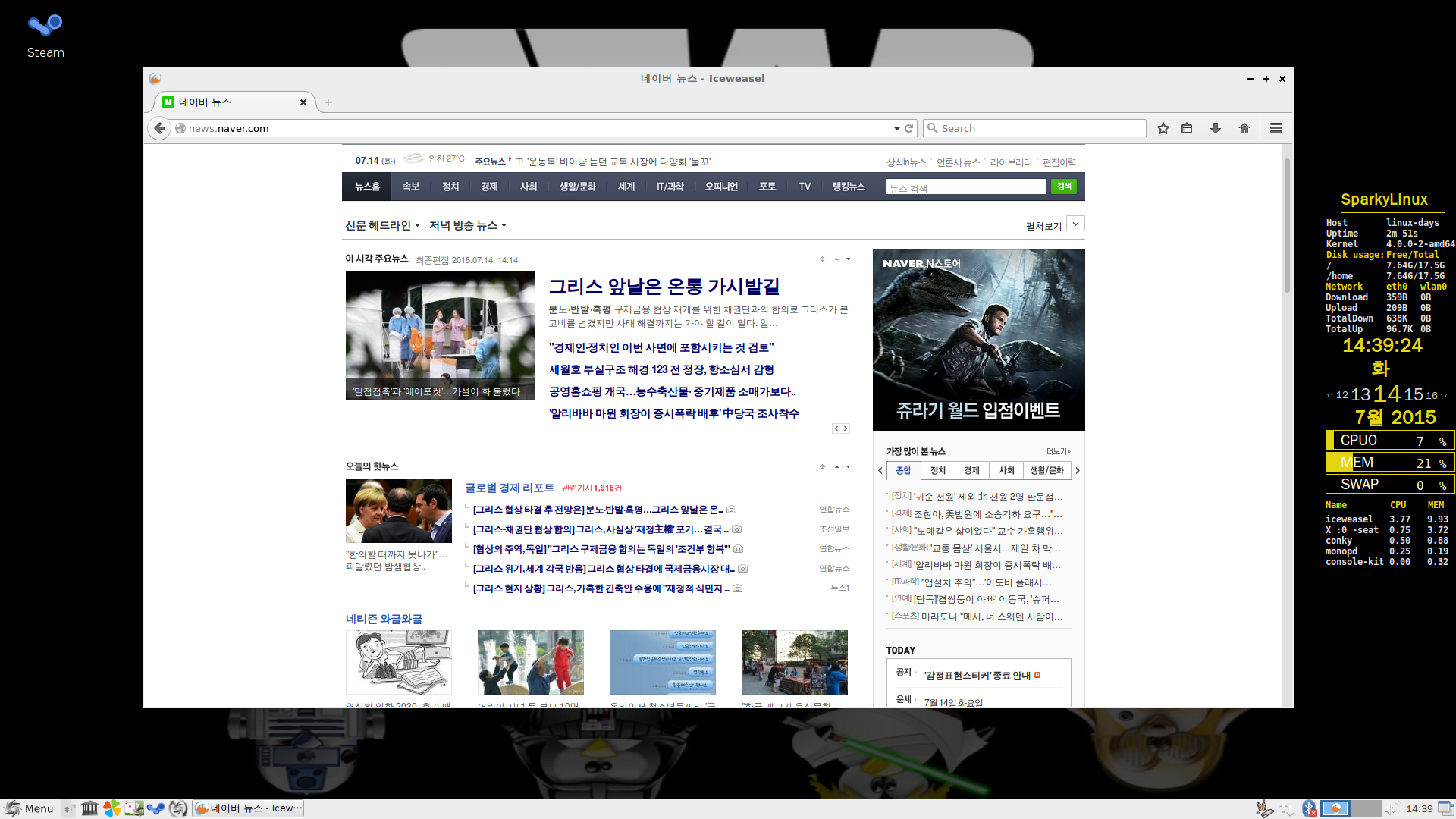Click the volume speaker tray icon

(1392, 809)
